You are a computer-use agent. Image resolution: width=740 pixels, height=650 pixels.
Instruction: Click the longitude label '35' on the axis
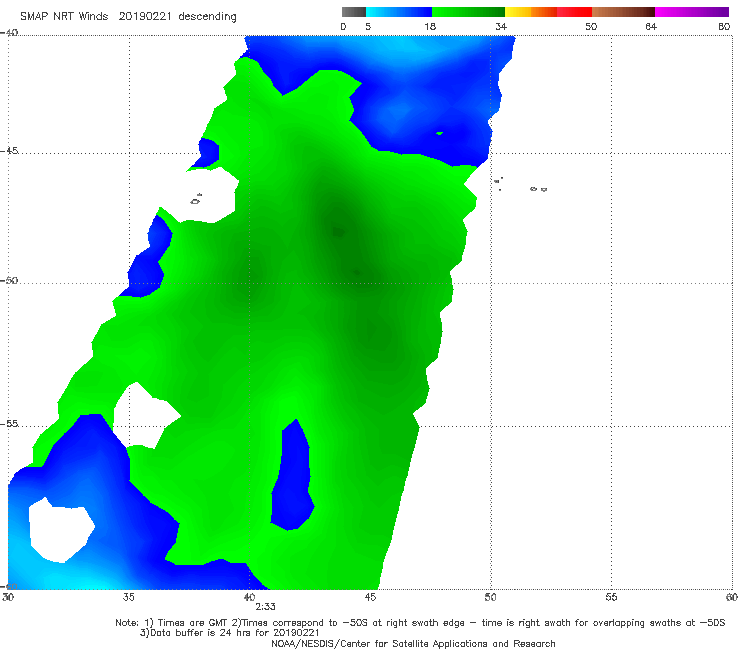coord(129,597)
